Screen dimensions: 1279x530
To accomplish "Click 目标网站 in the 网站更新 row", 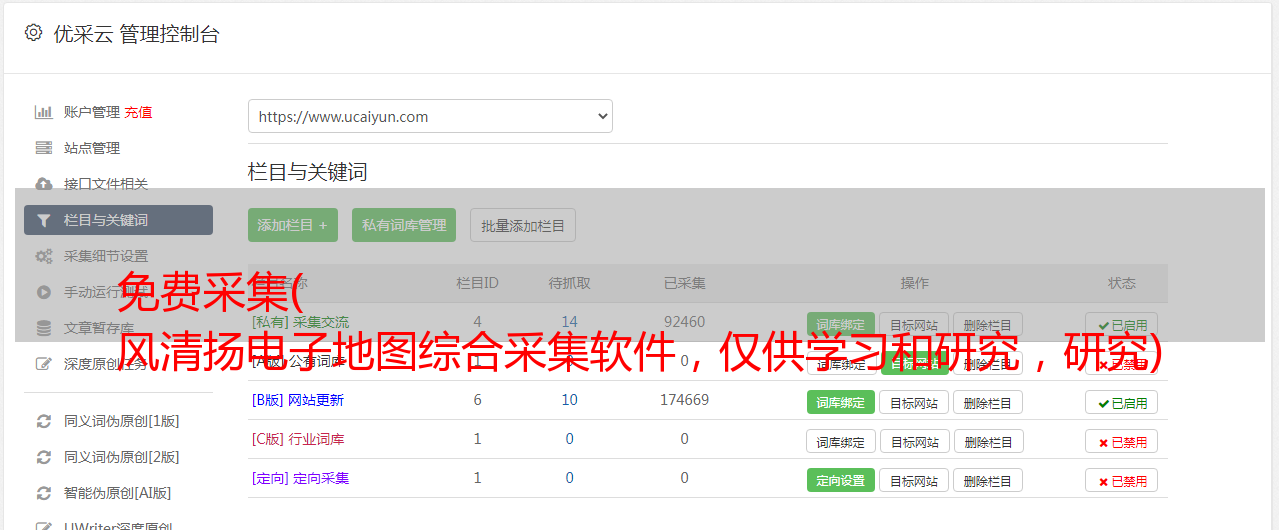I will tap(915, 402).
